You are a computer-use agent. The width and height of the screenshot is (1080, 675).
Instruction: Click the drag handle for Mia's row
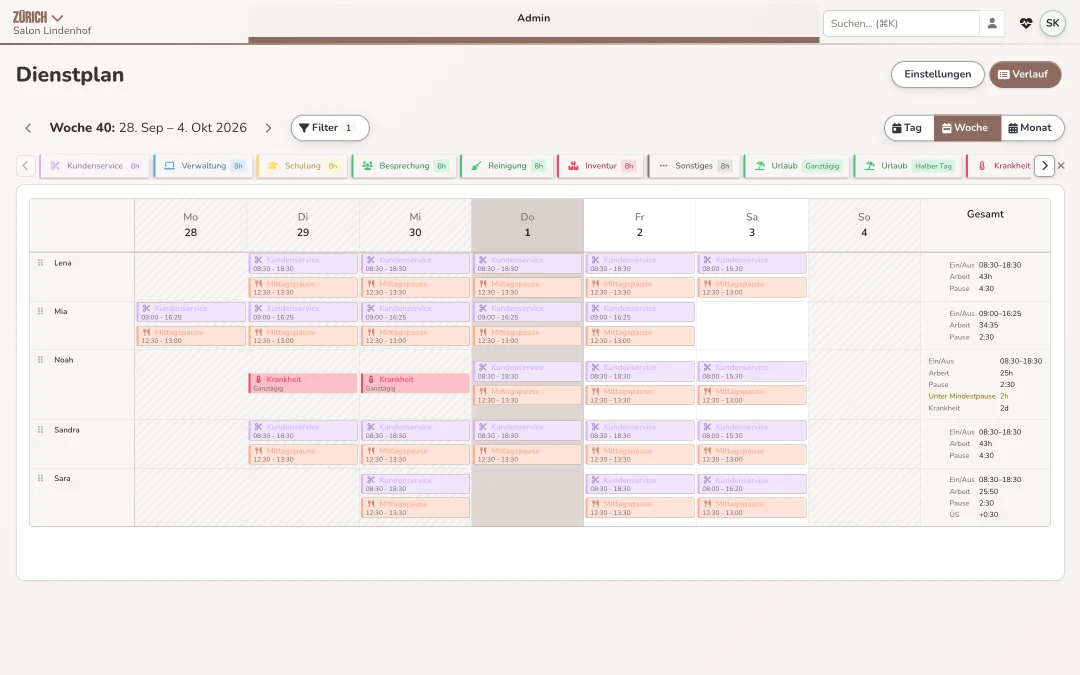40,311
